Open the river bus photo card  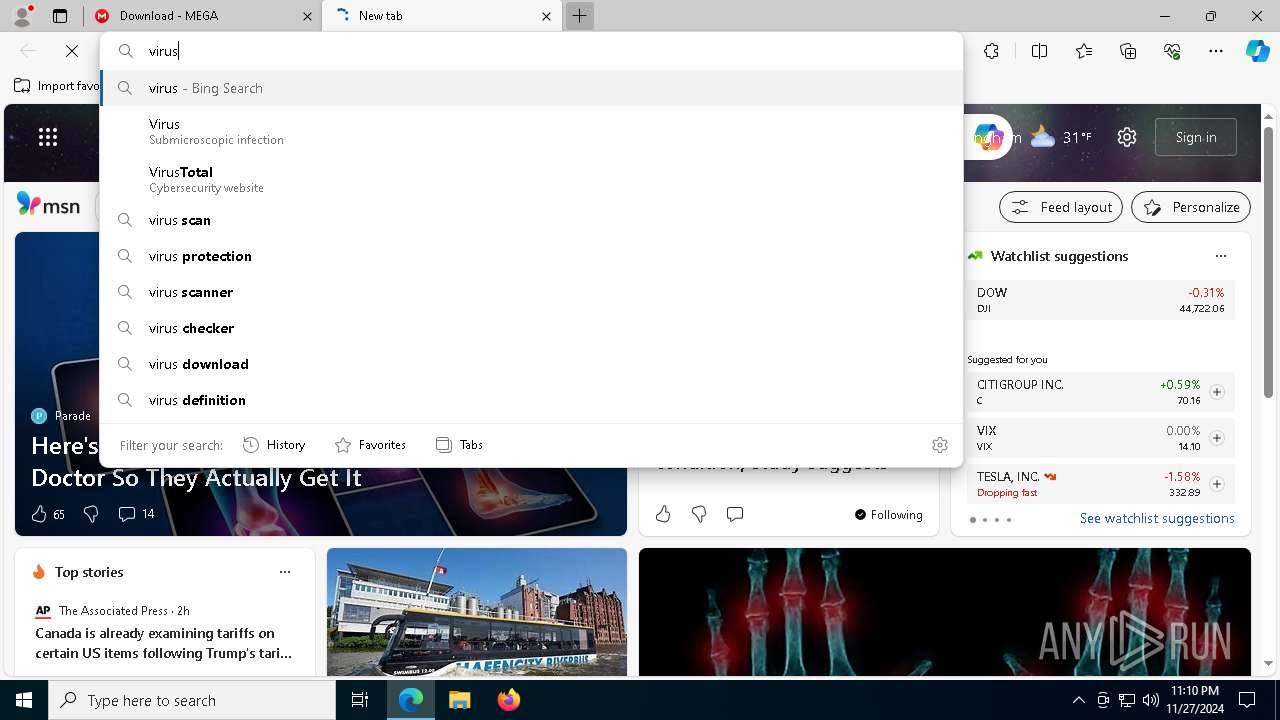coord(477,612)
